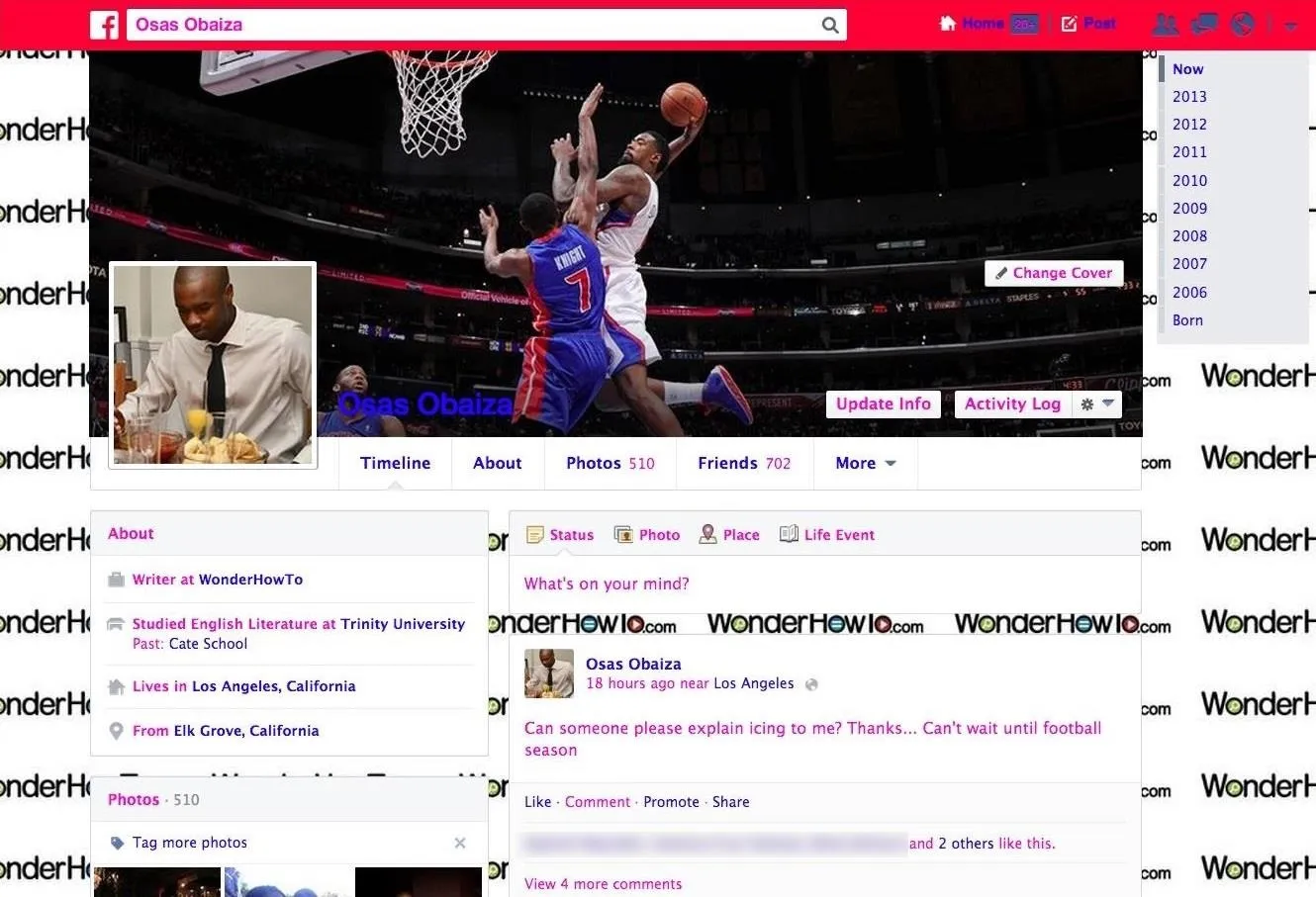Select the Life Event composer tab
Image resolution: width=1316 pixels, height=897 pixels.
click(827, 535)
